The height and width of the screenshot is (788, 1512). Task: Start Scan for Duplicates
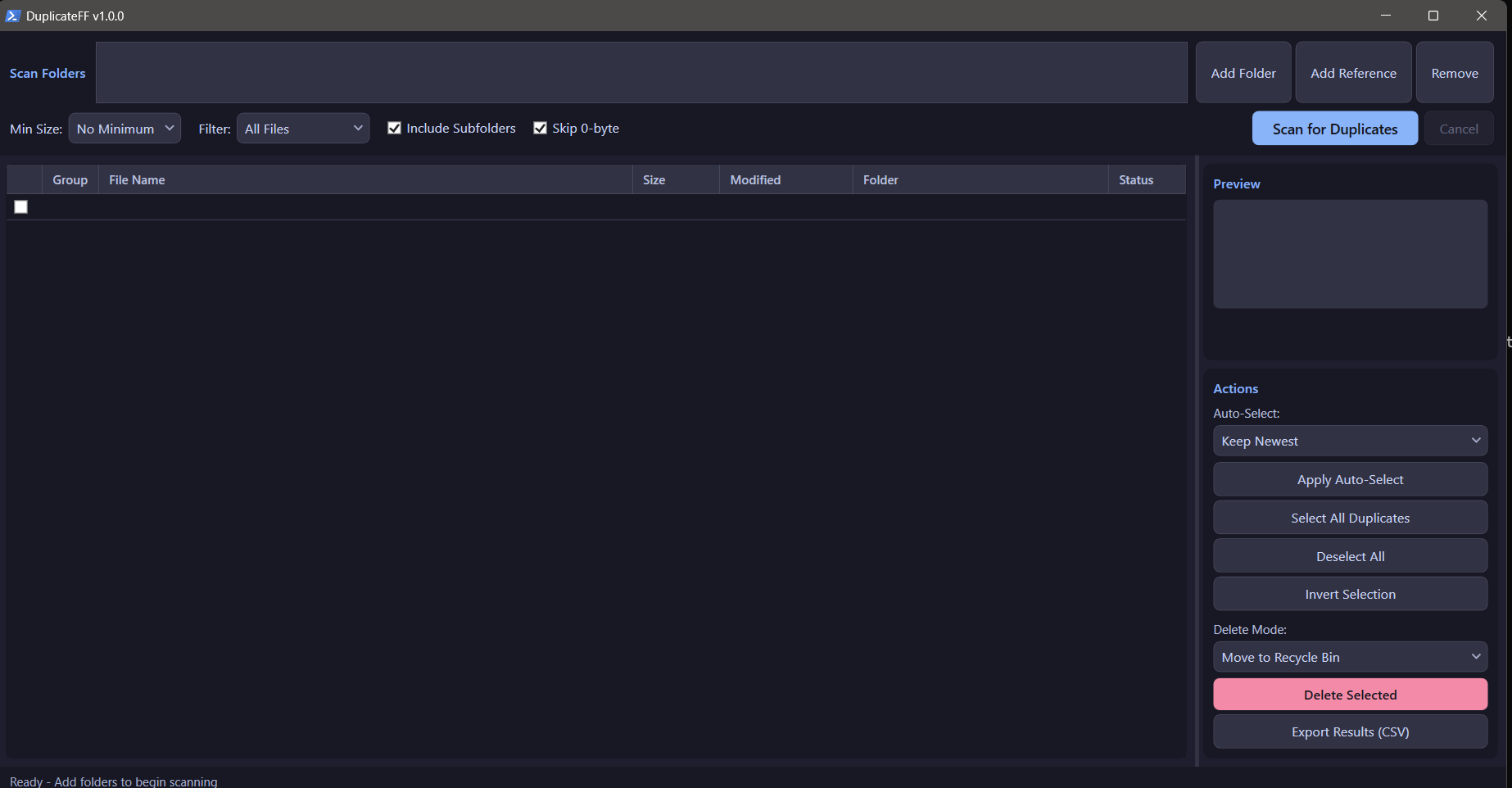click(1334, 128)
